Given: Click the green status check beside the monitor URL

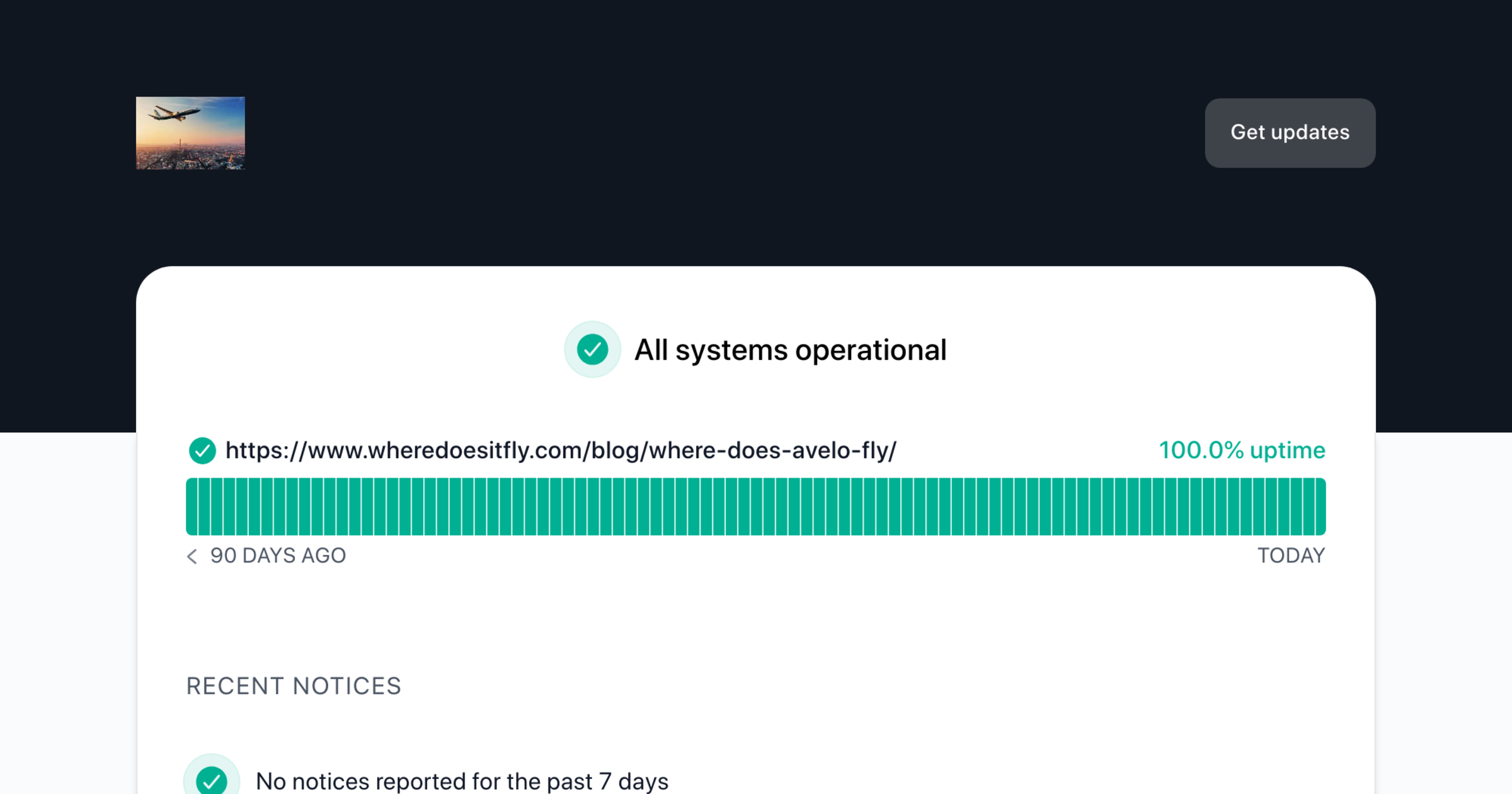Looking at the screenshot, I should click(202, 451).
